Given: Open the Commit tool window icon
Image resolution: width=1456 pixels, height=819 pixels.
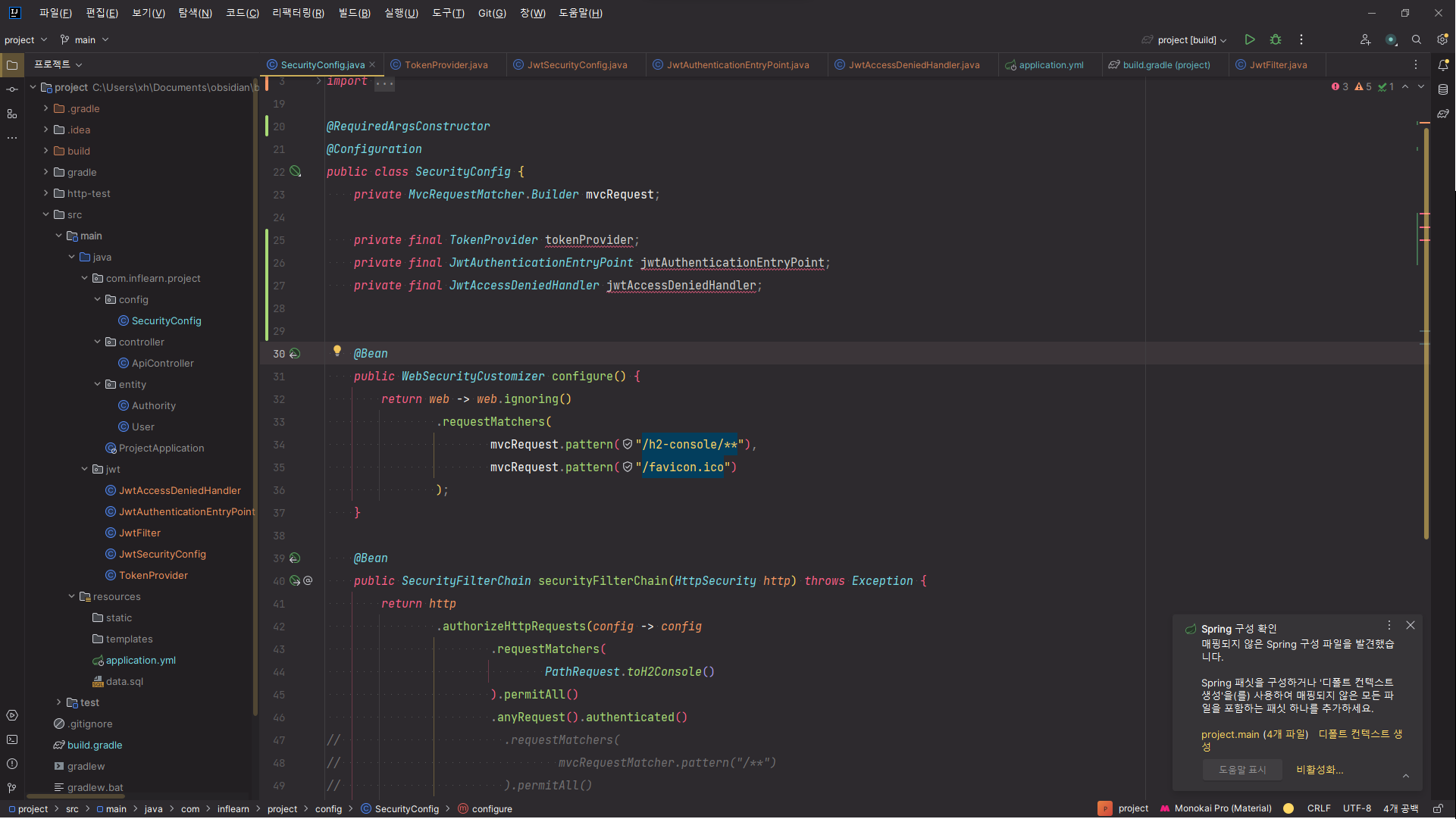Looking at the screenshot, I should coord(12,89).
